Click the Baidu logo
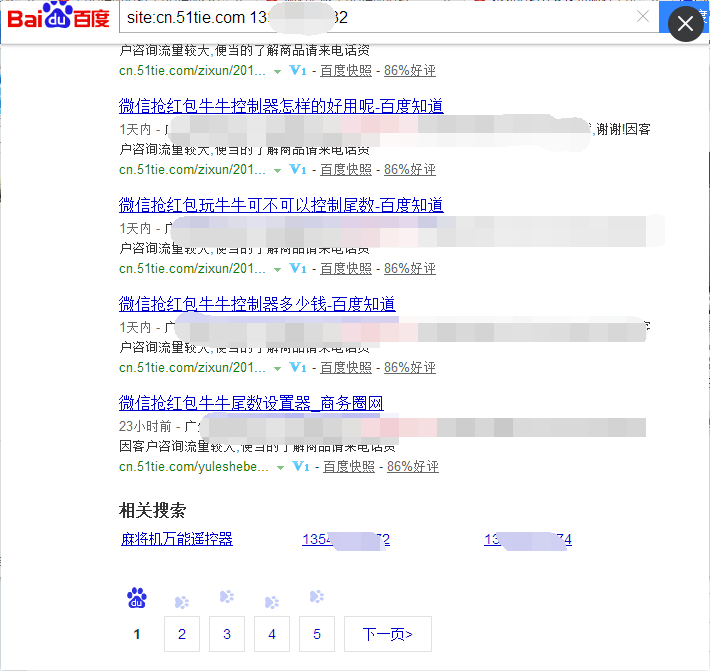Screen dimensions: 710x671 coord(58,16)
